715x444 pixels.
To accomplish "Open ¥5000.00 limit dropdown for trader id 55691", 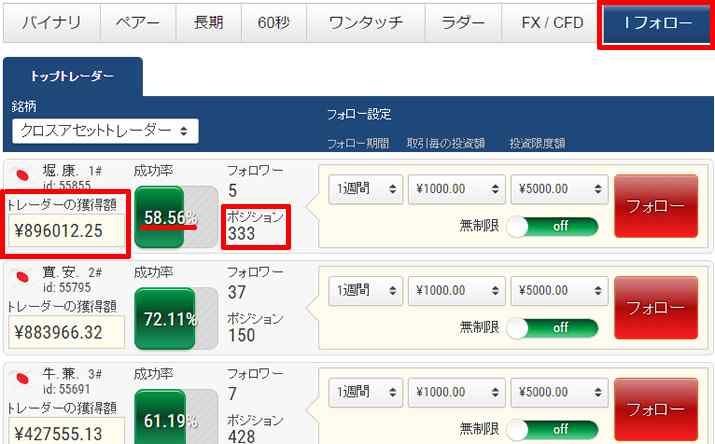I will tap(560, 392).
